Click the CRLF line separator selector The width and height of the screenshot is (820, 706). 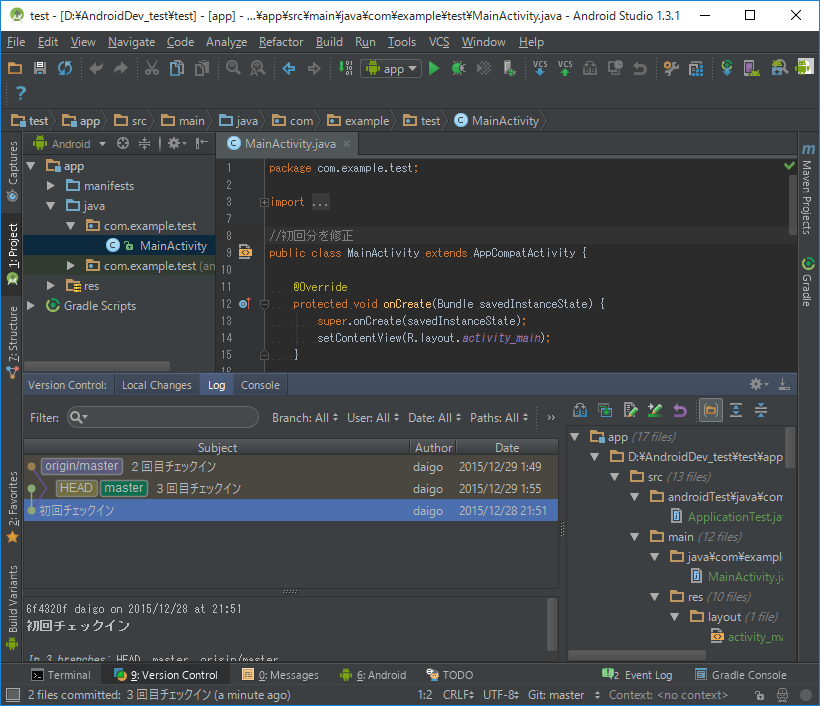coord(459,695)
